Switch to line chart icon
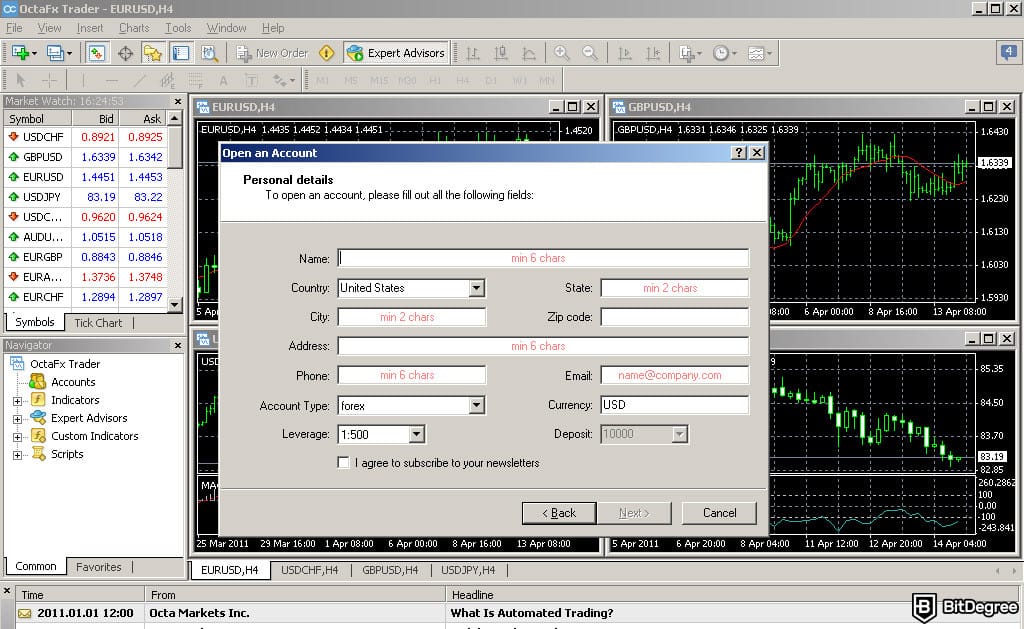 [529, 53]
